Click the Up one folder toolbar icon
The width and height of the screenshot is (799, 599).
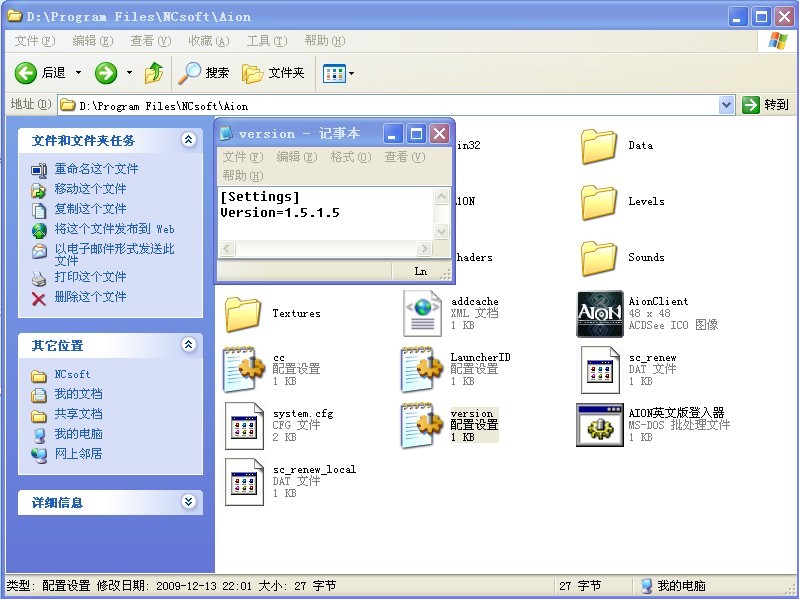tap(154, 73)
